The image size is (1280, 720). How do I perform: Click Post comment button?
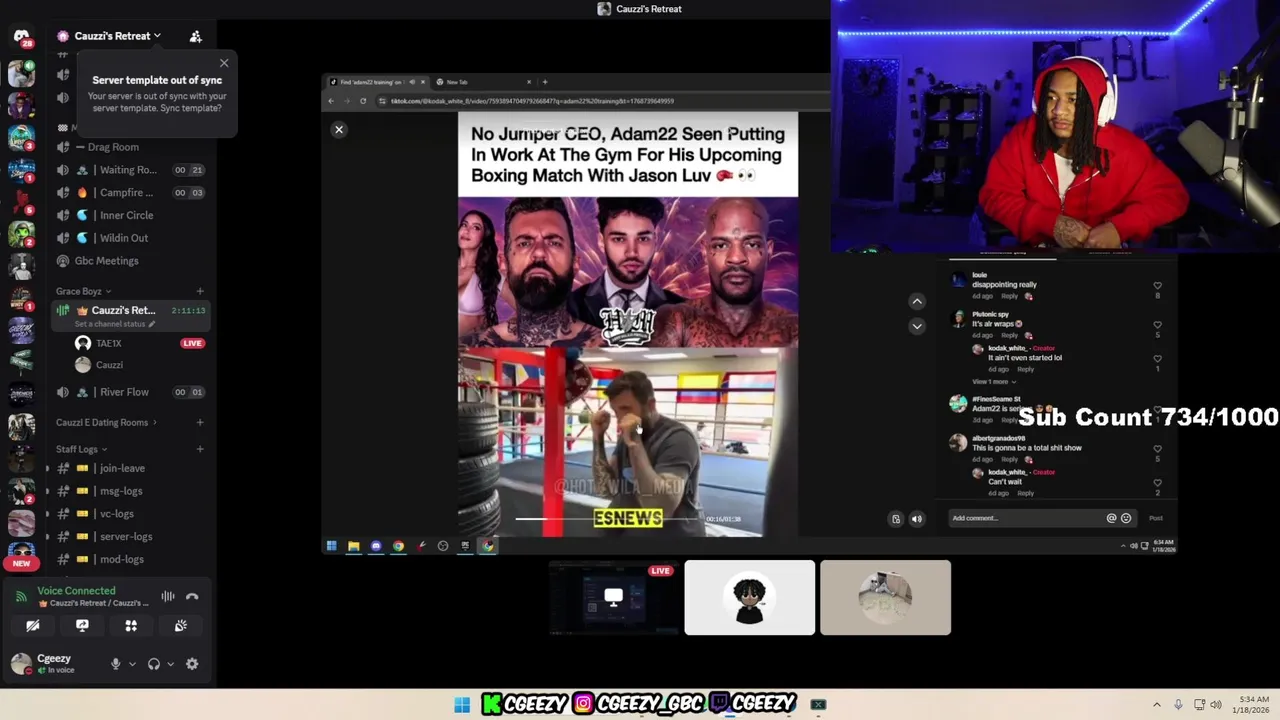coord(1156,518)
